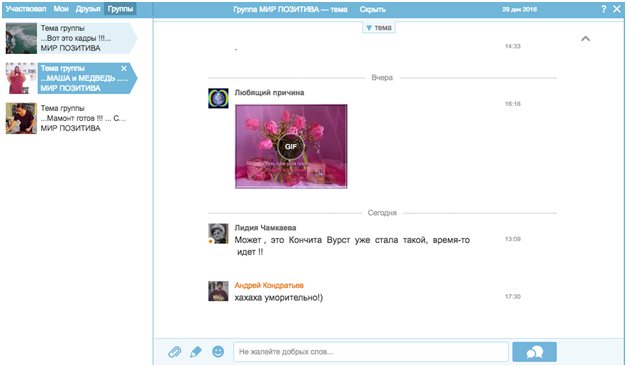This screenshot has width=627, height=367.
Task: Click the 13:09 message timestamp
Action: pos(513,239)
